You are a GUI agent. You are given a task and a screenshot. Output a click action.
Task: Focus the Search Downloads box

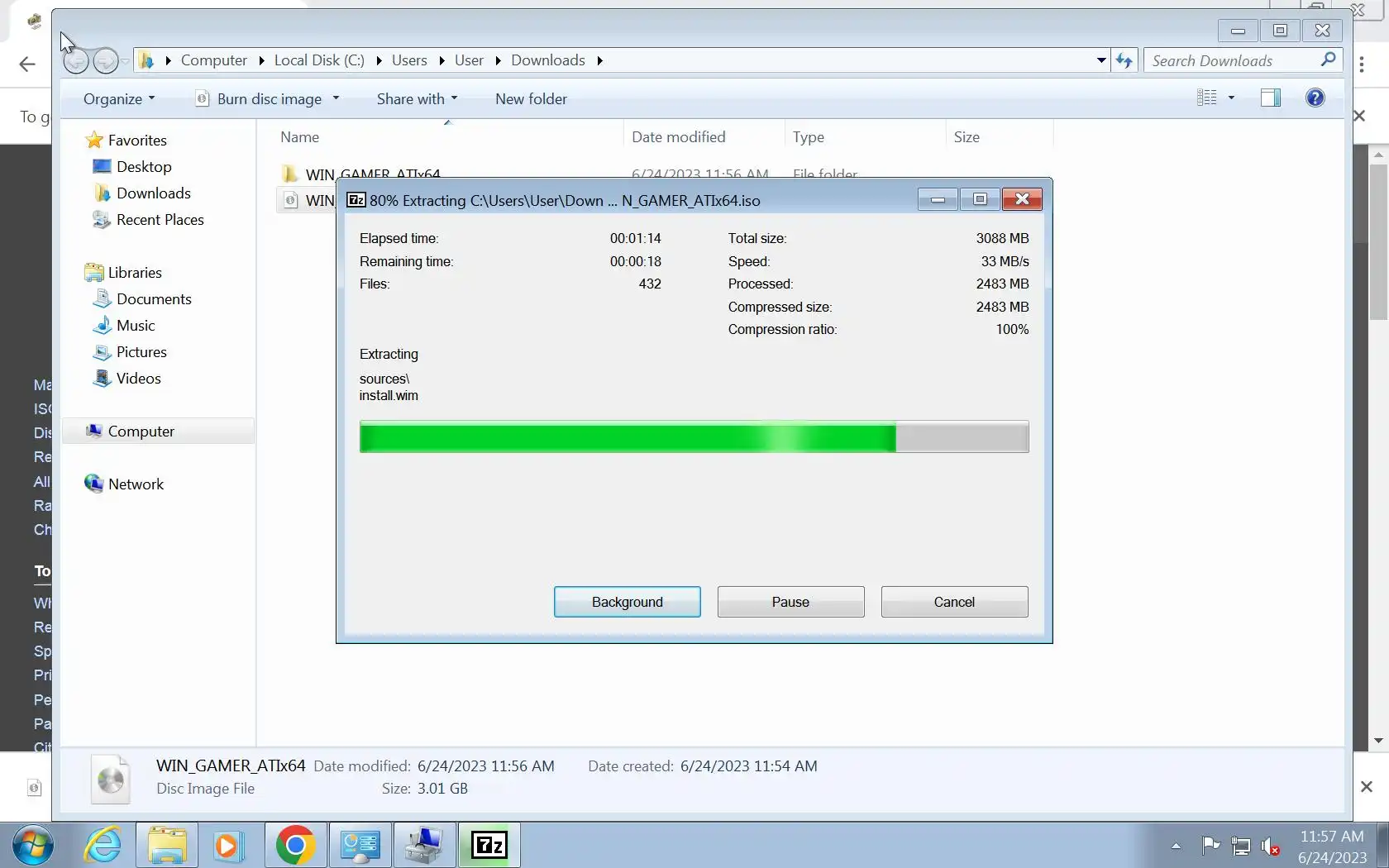click(x=1232, y=60)
